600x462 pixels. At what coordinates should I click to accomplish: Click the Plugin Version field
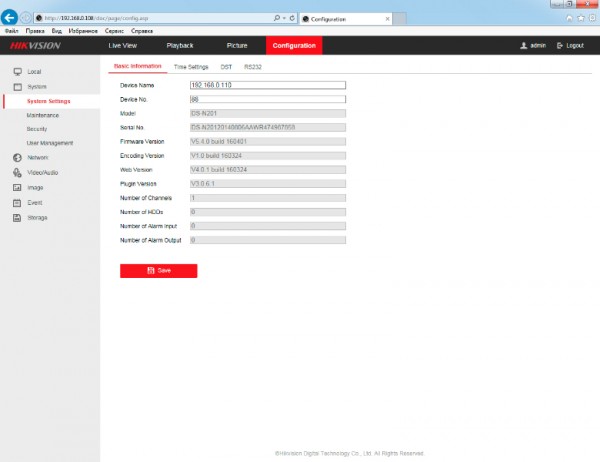point(268,184)
